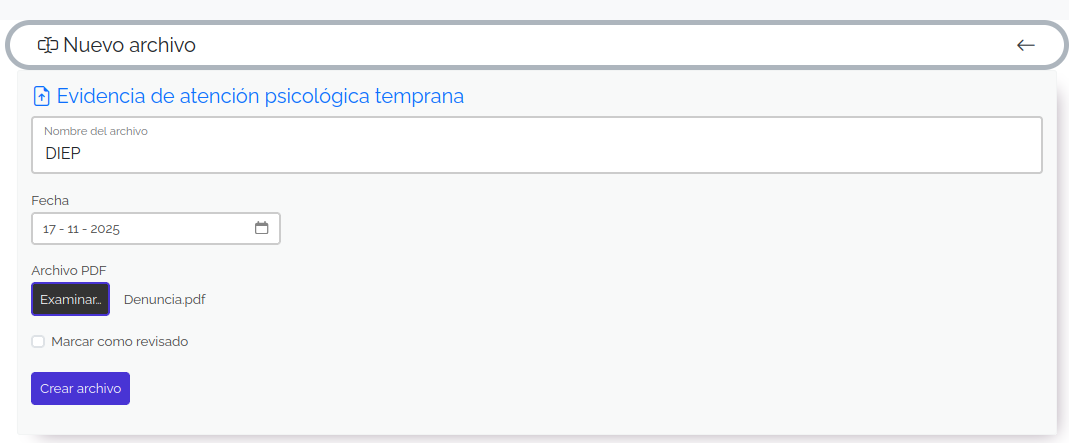This screenshot has height=443, width=1069.
Task: Submit with the Crear archivo button
Action: pyautogui.click(x=80, y=389)
